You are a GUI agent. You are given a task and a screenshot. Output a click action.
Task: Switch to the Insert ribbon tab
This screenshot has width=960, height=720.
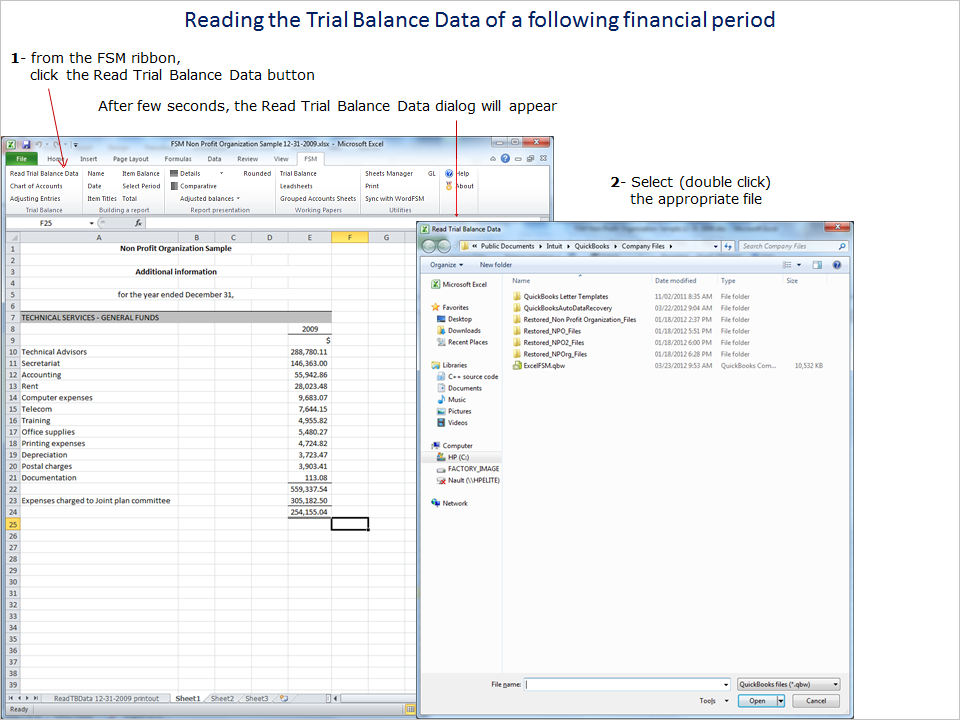(89, 159)
